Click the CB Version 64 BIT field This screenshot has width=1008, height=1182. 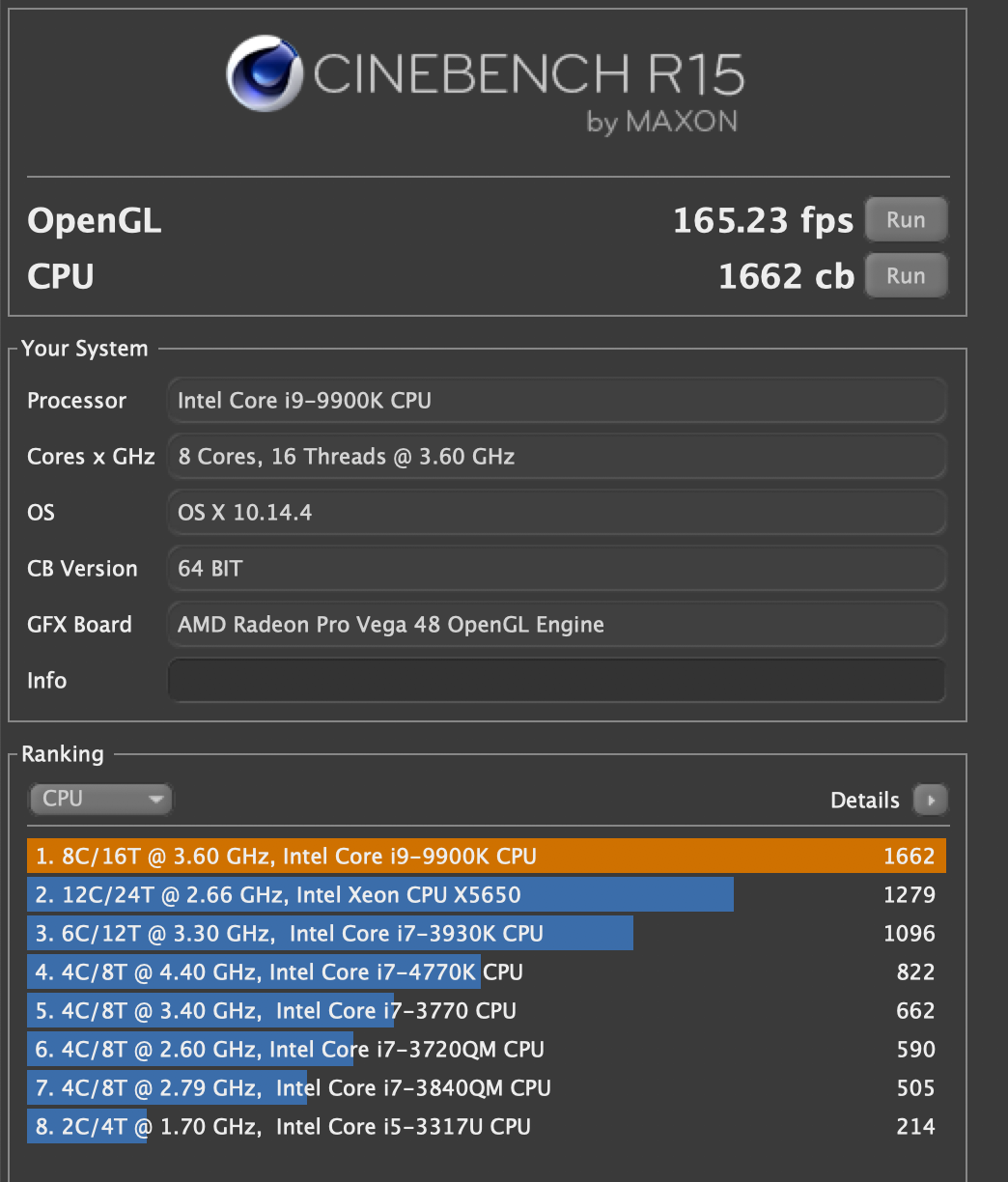557,568
